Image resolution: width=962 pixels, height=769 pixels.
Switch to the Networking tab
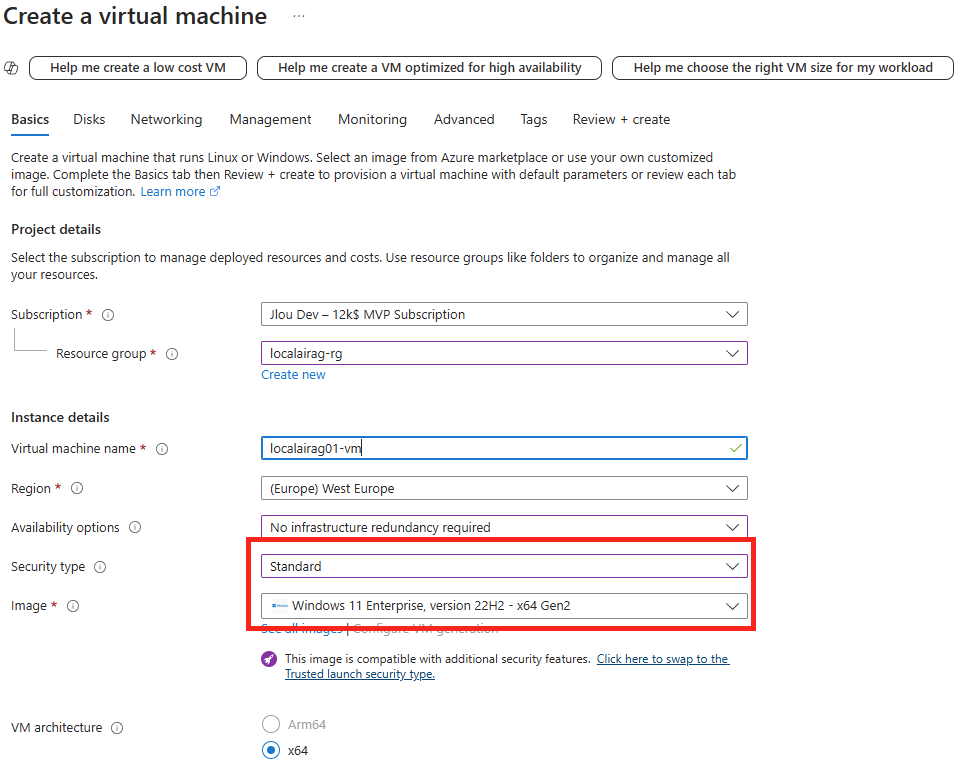[x=166, y=120]
